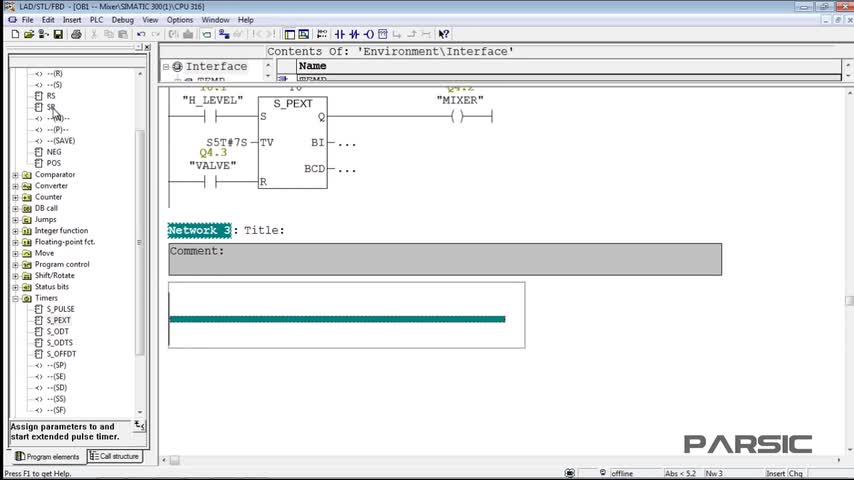Open the Debug menu
Image resolution: width=854 pixels, height=480 pixels.
123,20
